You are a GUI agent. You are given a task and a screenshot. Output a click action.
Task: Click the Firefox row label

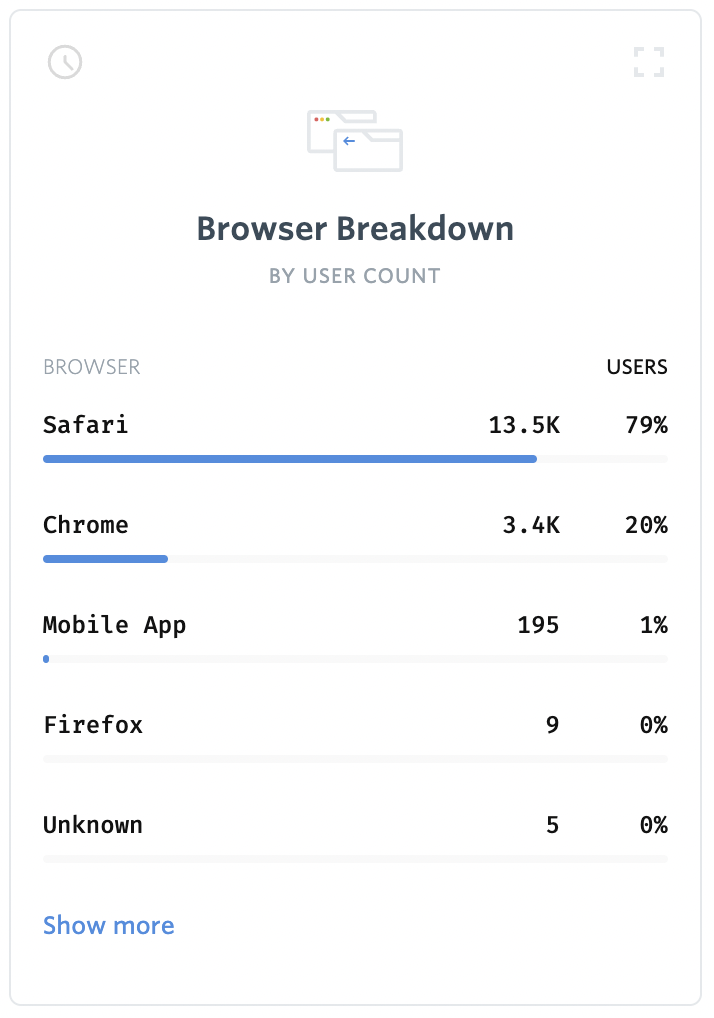[93, 725]
